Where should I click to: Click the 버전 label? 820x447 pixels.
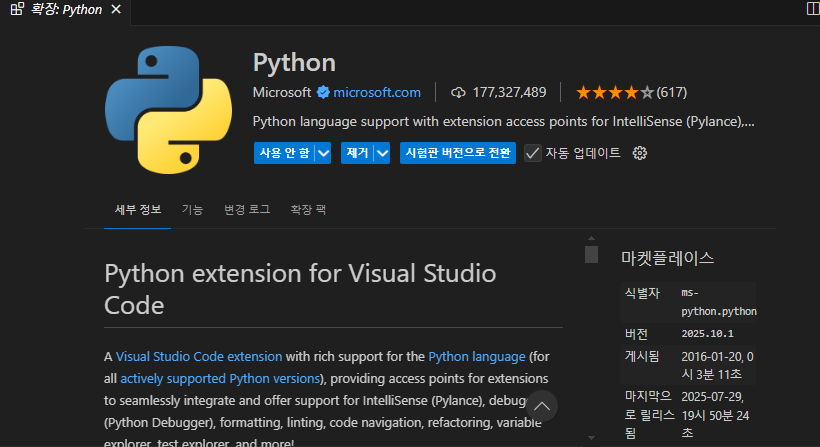(636, 334)
